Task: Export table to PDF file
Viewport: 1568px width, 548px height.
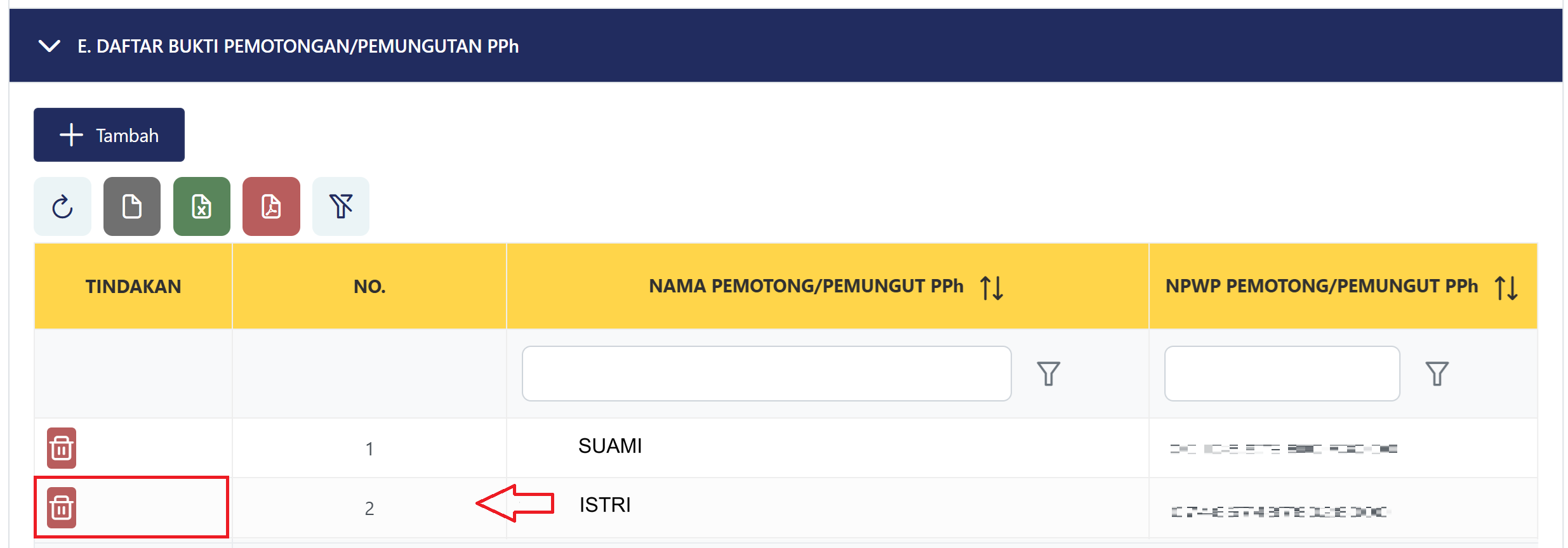Action: click(271, 207)
